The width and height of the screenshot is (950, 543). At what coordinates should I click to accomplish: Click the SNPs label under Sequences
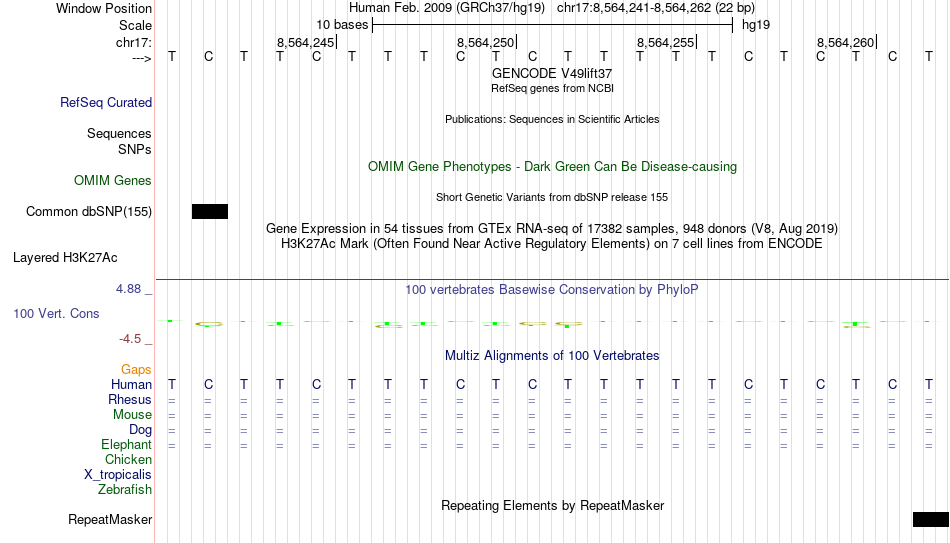point(135,149)
